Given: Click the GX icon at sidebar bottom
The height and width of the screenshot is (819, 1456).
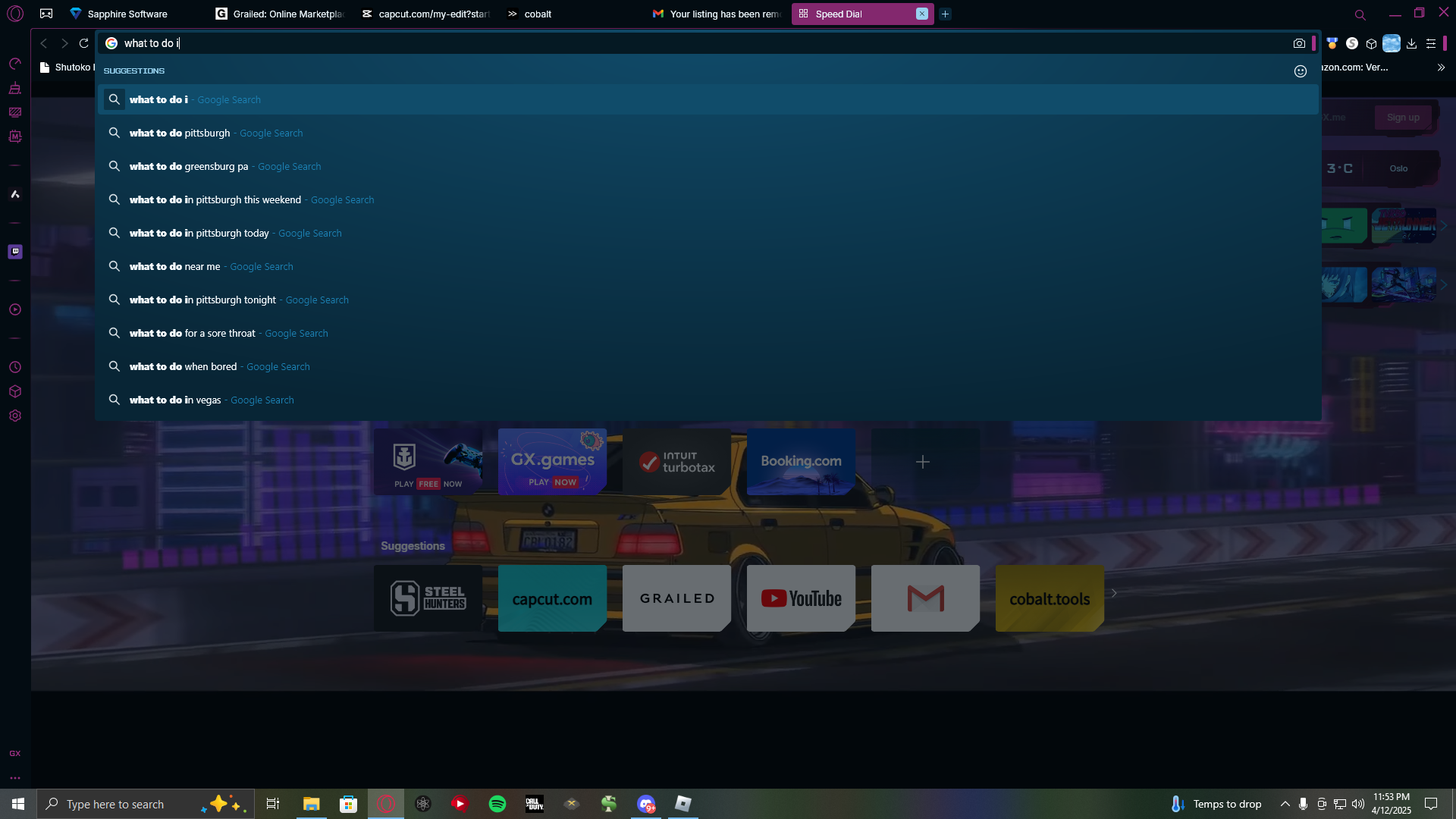Looking at the screenshot, I should pos(15,753).
